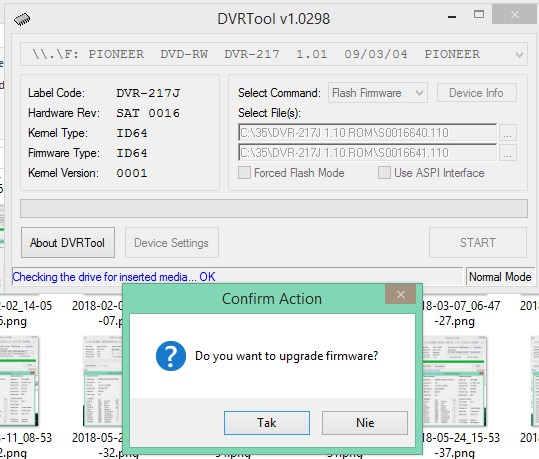Click the status text 'Checking the drive for inserted media... OK'
Viewport: 539px width, 459px height.
click(x=114, y=277)
